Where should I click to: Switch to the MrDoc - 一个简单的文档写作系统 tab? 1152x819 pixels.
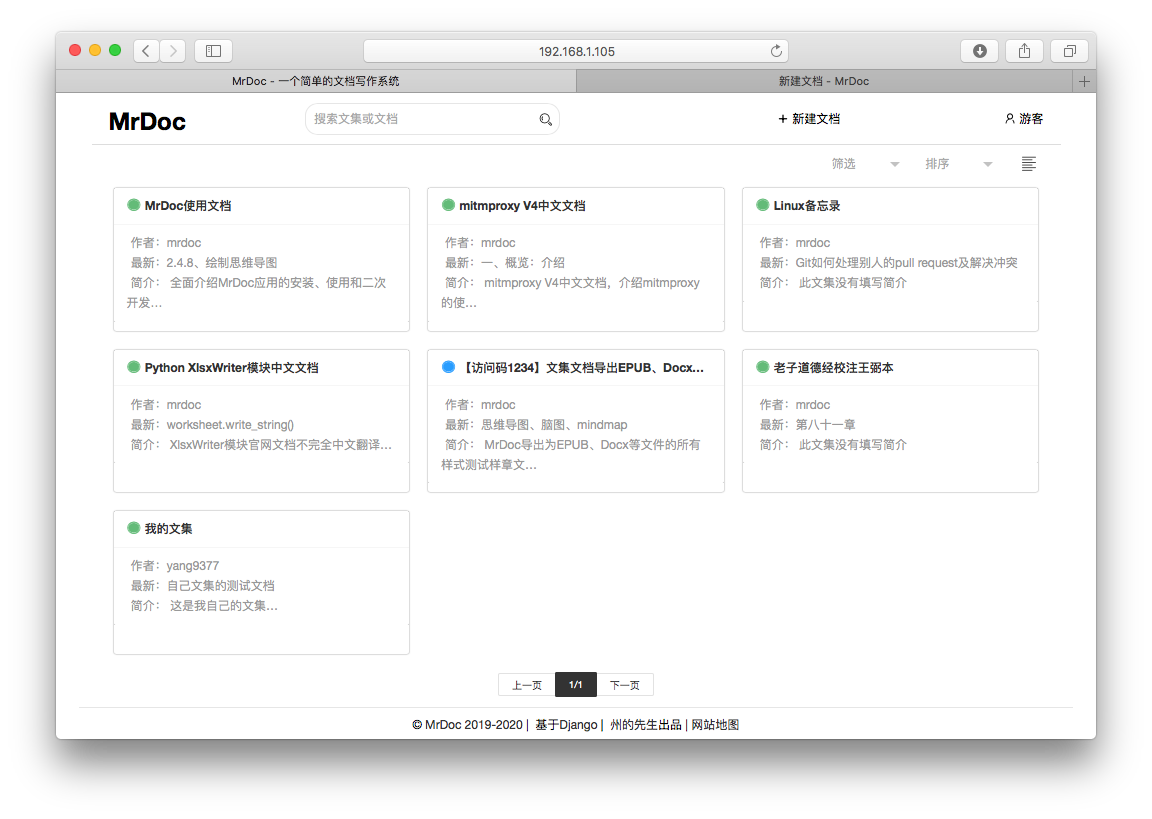(x=316, y=82)
